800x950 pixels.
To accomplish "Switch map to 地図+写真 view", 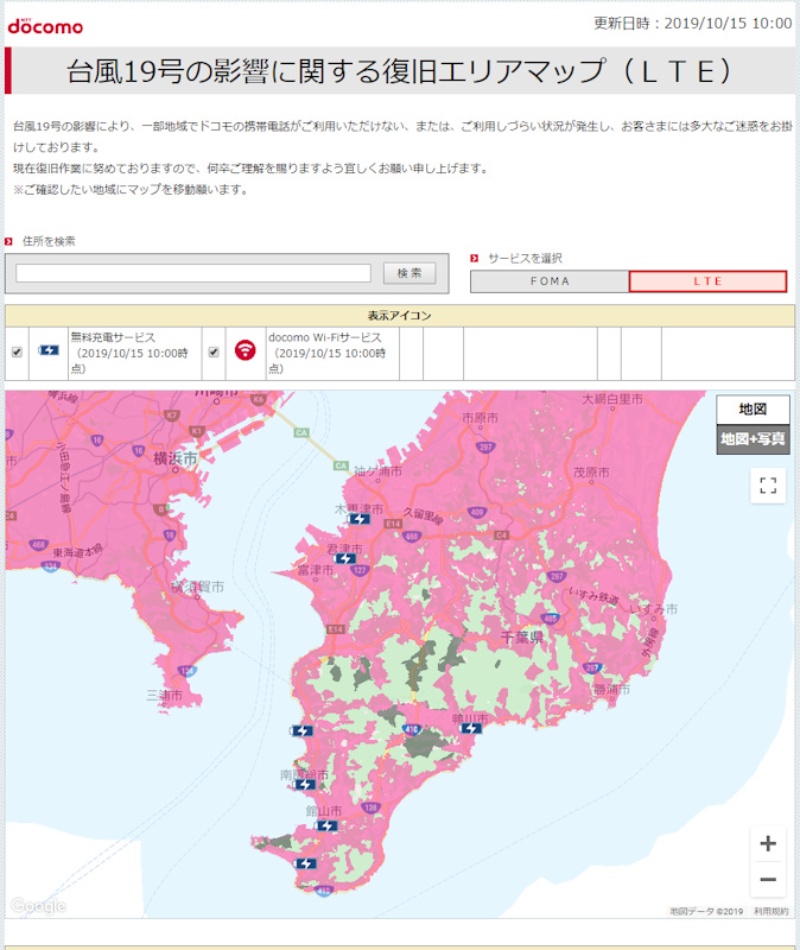I will [752, 439].
